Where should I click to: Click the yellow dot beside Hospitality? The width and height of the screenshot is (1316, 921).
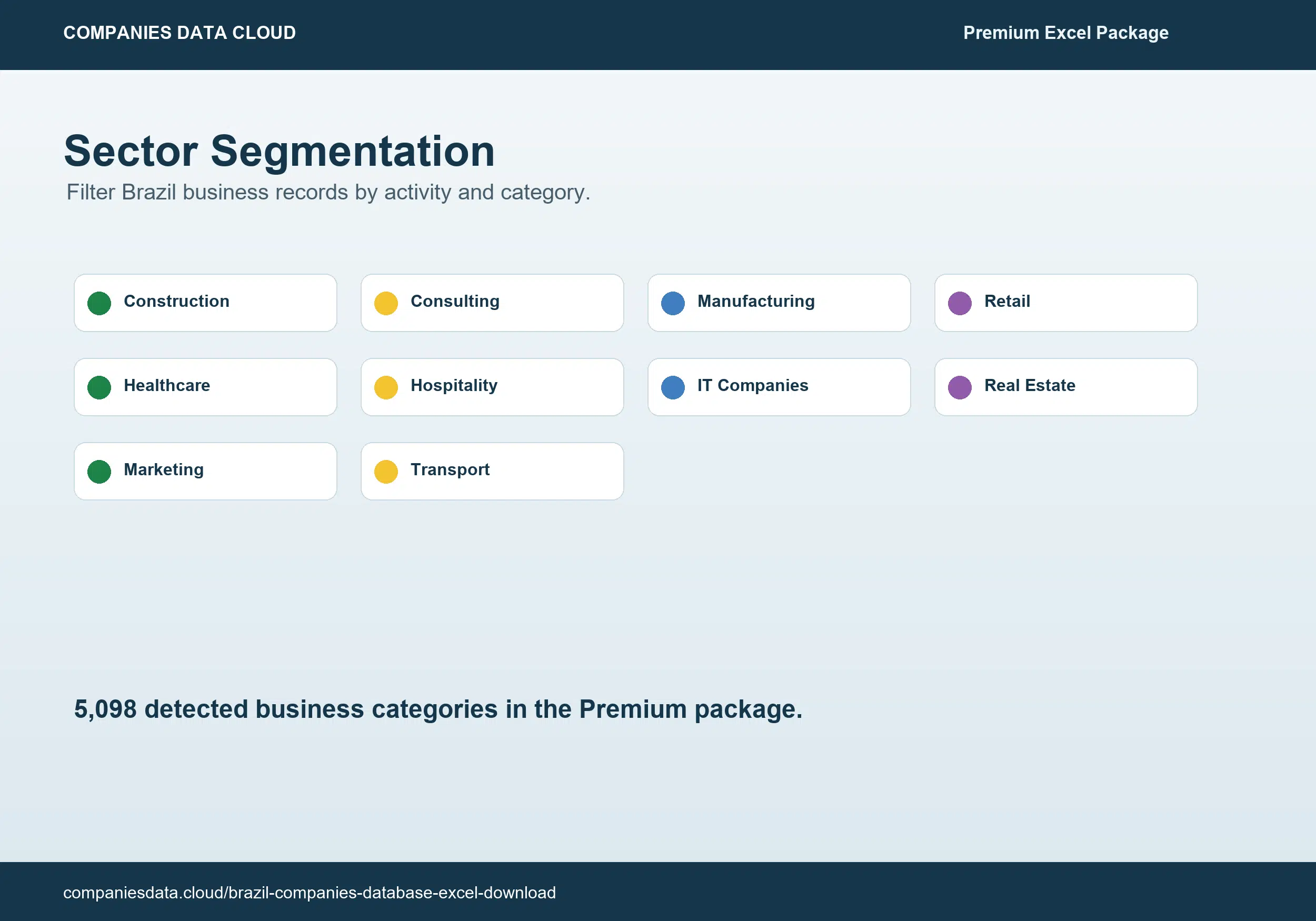coord(386,387)
